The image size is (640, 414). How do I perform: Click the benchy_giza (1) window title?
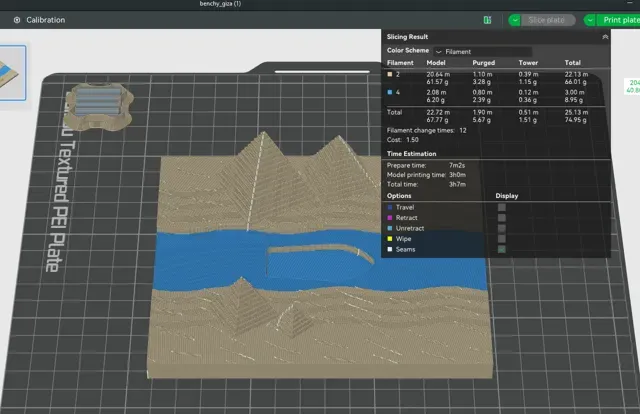click(x=220, y=4)
